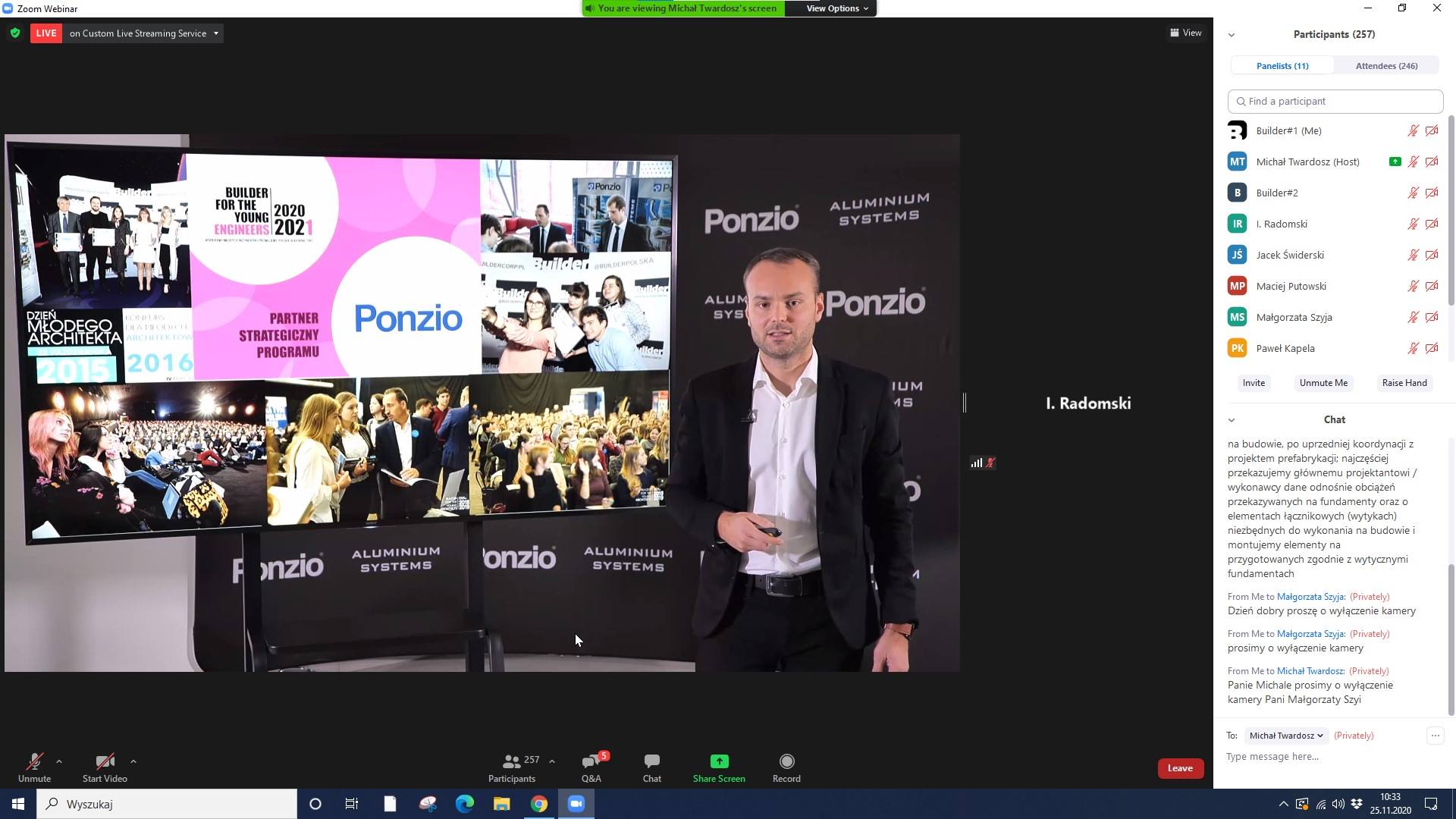Open Chat from bottom toolbar
The height and width of the screenshot is (819, 1456).
[x=651, y=762]
